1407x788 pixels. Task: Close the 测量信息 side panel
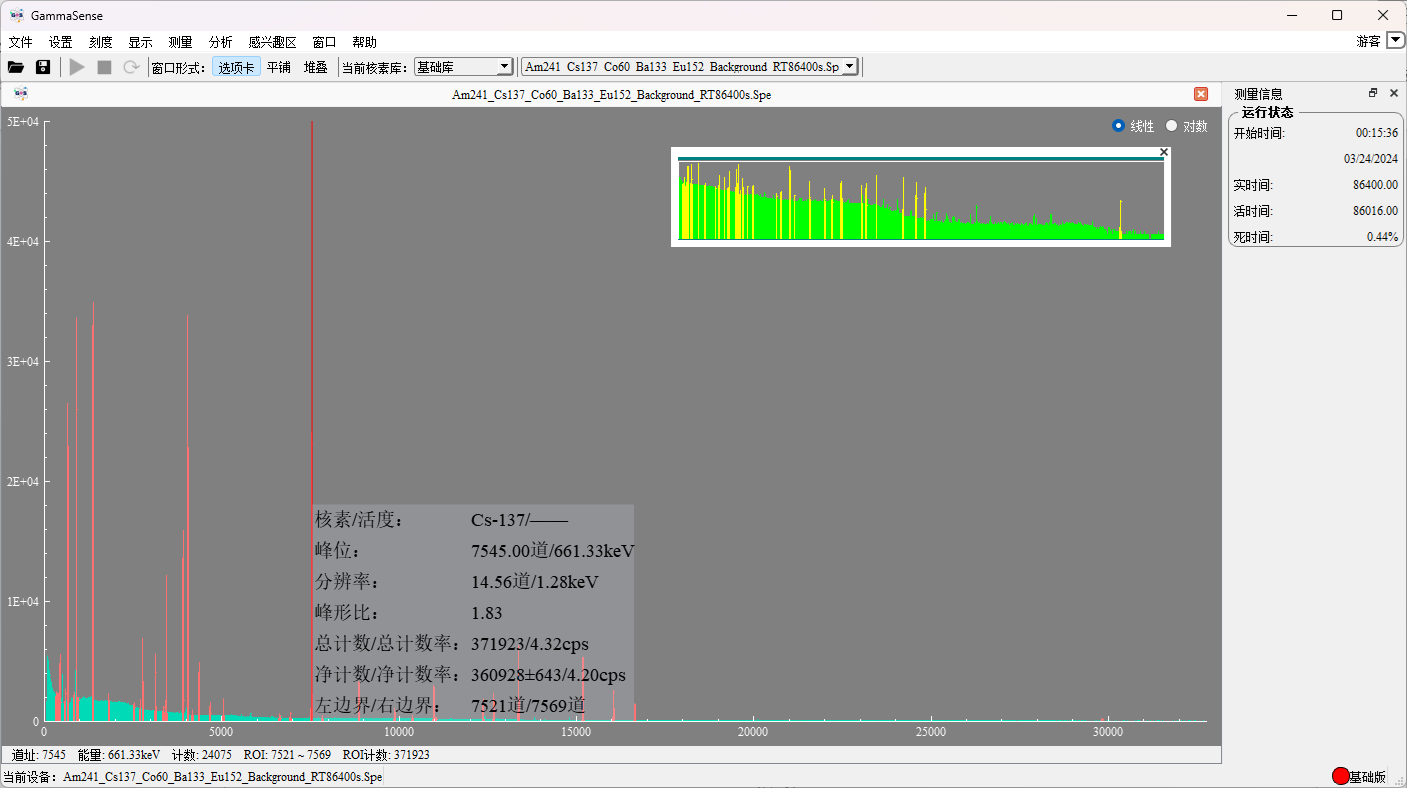[x=1393, y=93]
